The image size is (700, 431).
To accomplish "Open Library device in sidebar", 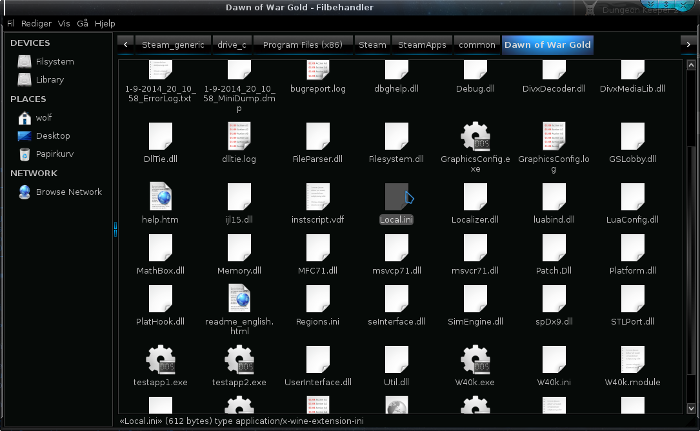I will (x=41, y=80).
